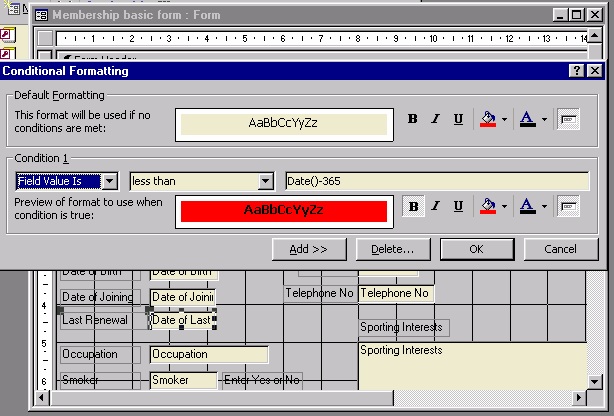The height and width of the screenshot is (416, 614).
Task: Click Condition 1 fill color bucket icon
Action: [x=488, y=207]
